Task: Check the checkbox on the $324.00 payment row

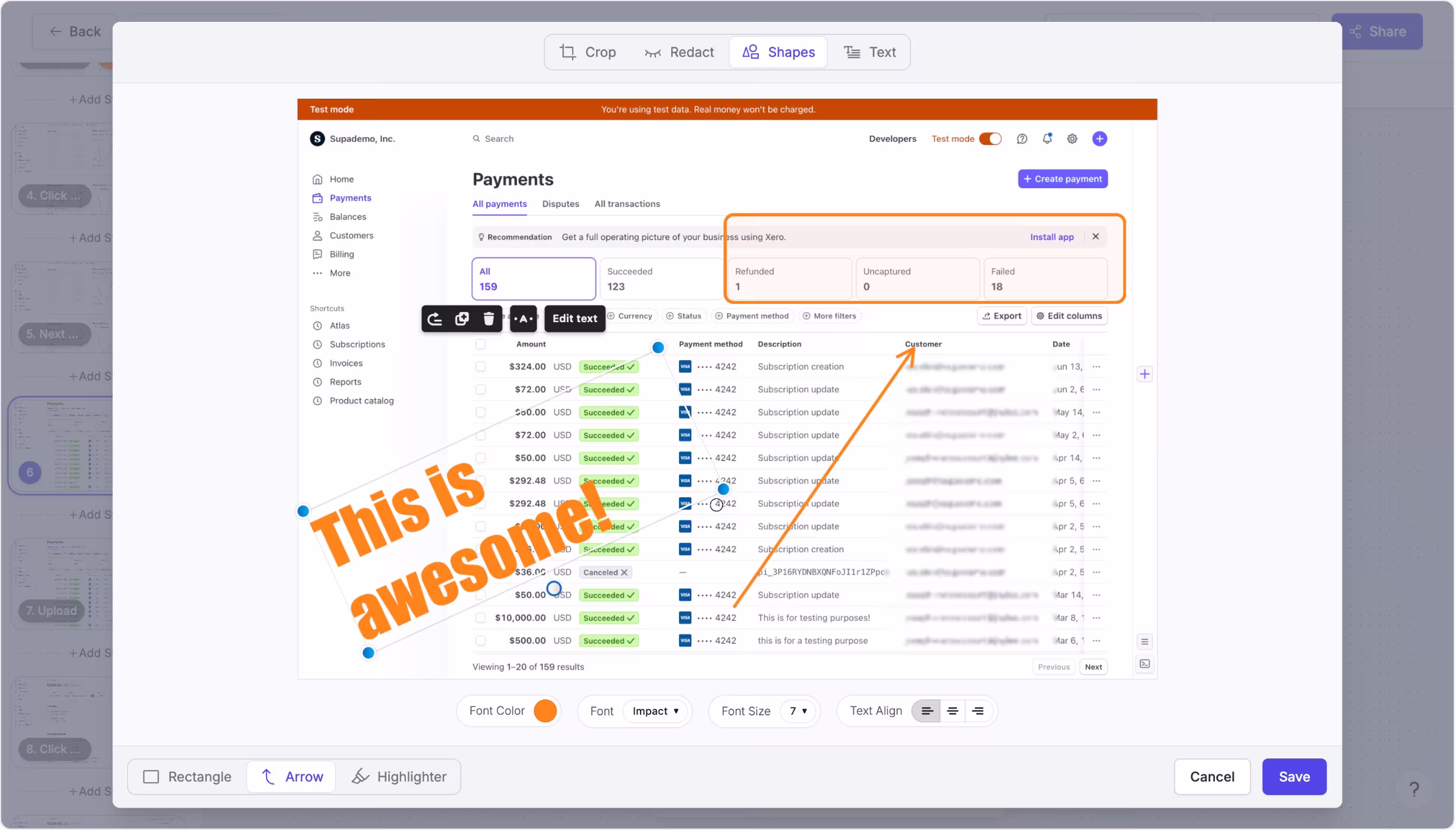Action: coord(480,367)
